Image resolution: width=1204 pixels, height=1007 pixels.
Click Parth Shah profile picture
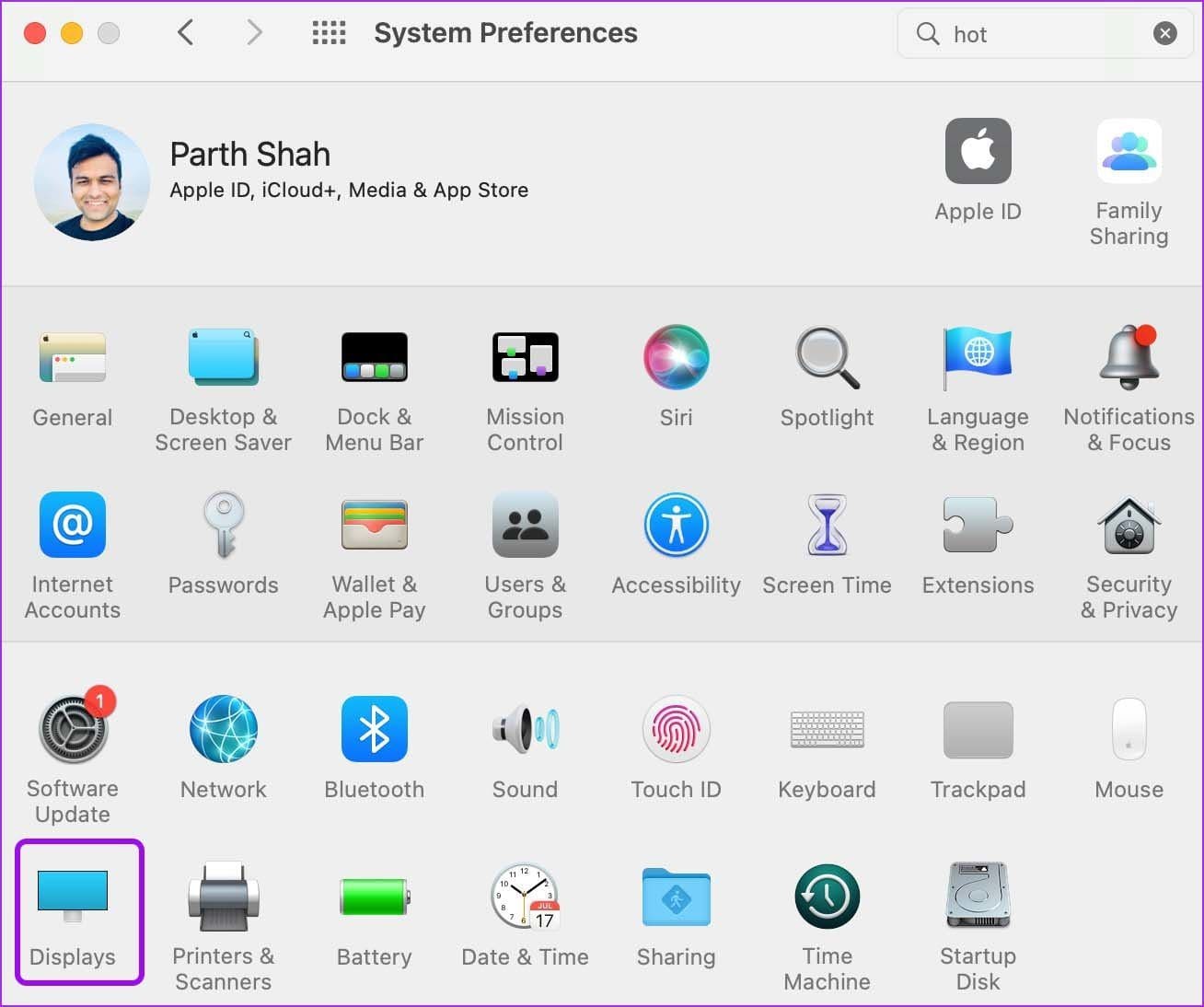tap(92, 182)
